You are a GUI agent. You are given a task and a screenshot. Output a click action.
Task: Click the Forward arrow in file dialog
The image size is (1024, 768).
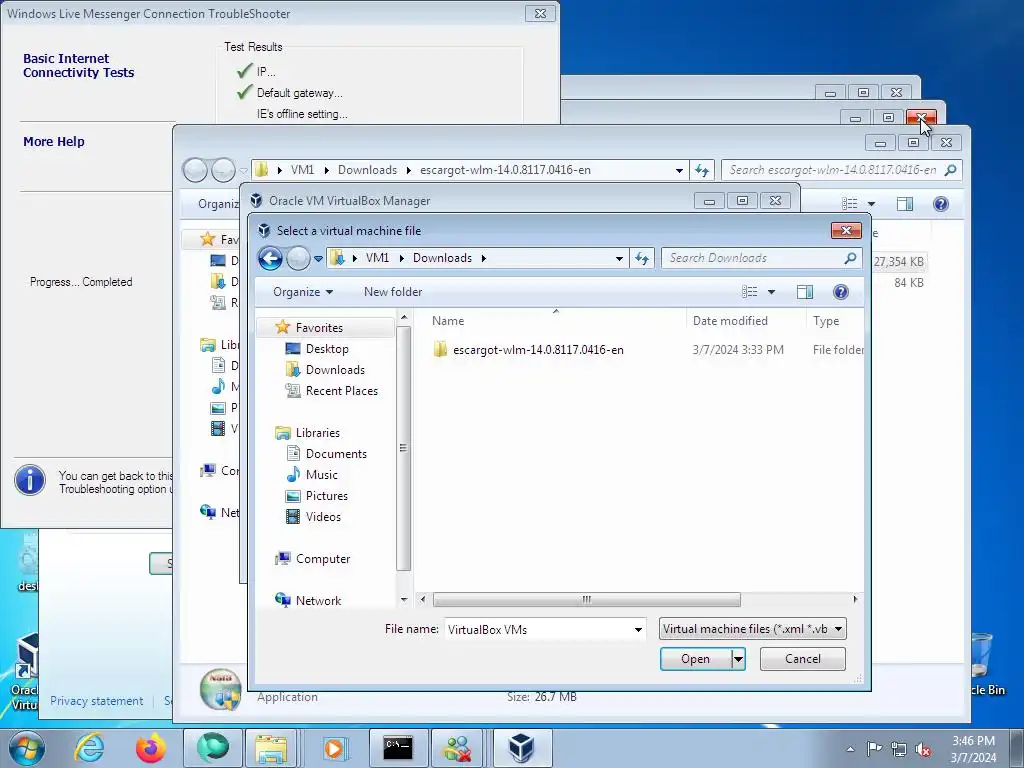click(298, 259)
